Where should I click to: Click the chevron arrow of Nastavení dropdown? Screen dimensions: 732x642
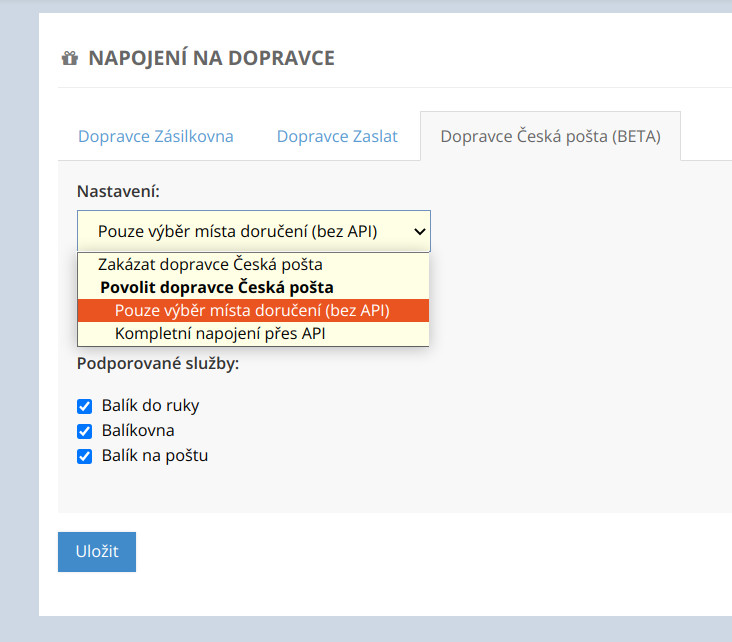click(x=418, y=231)
